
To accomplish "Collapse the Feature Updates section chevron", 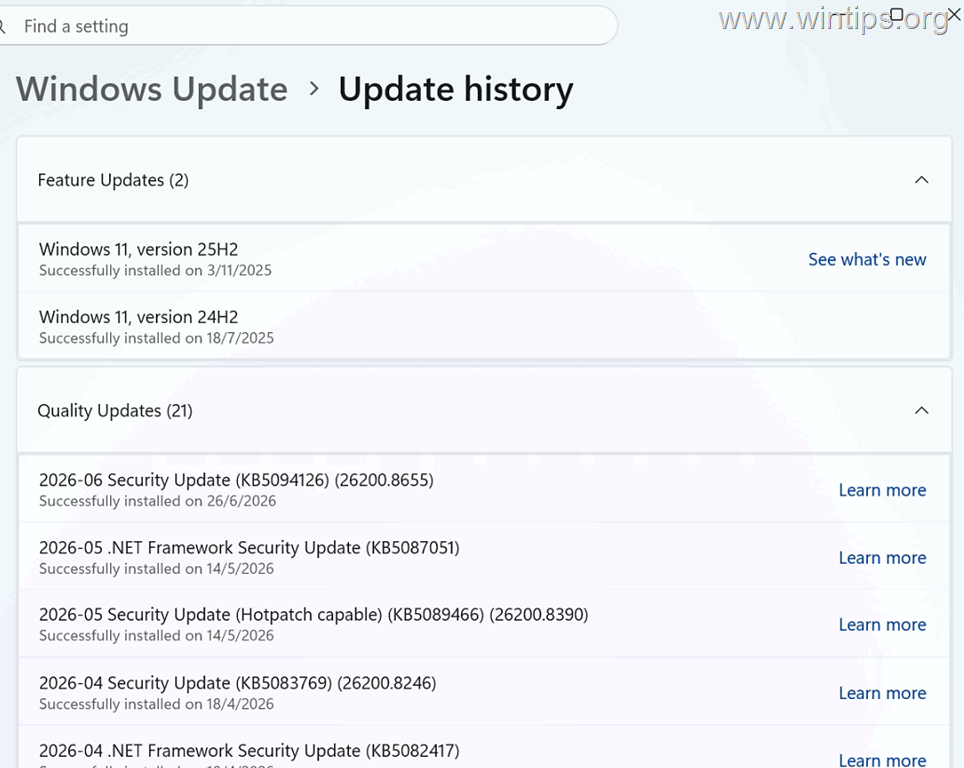I will tap(921, 180).
